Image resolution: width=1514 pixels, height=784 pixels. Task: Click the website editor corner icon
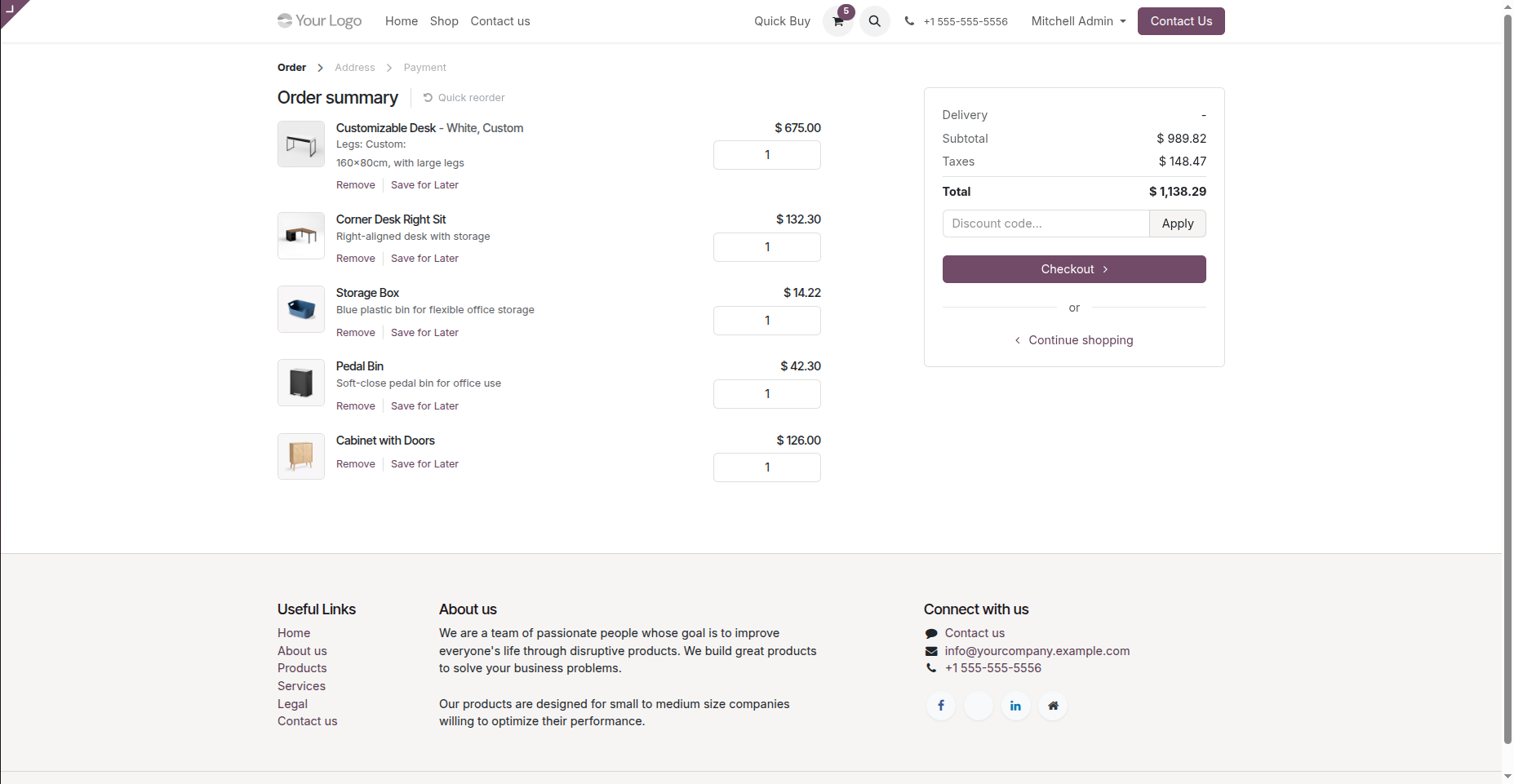[11, 10]
